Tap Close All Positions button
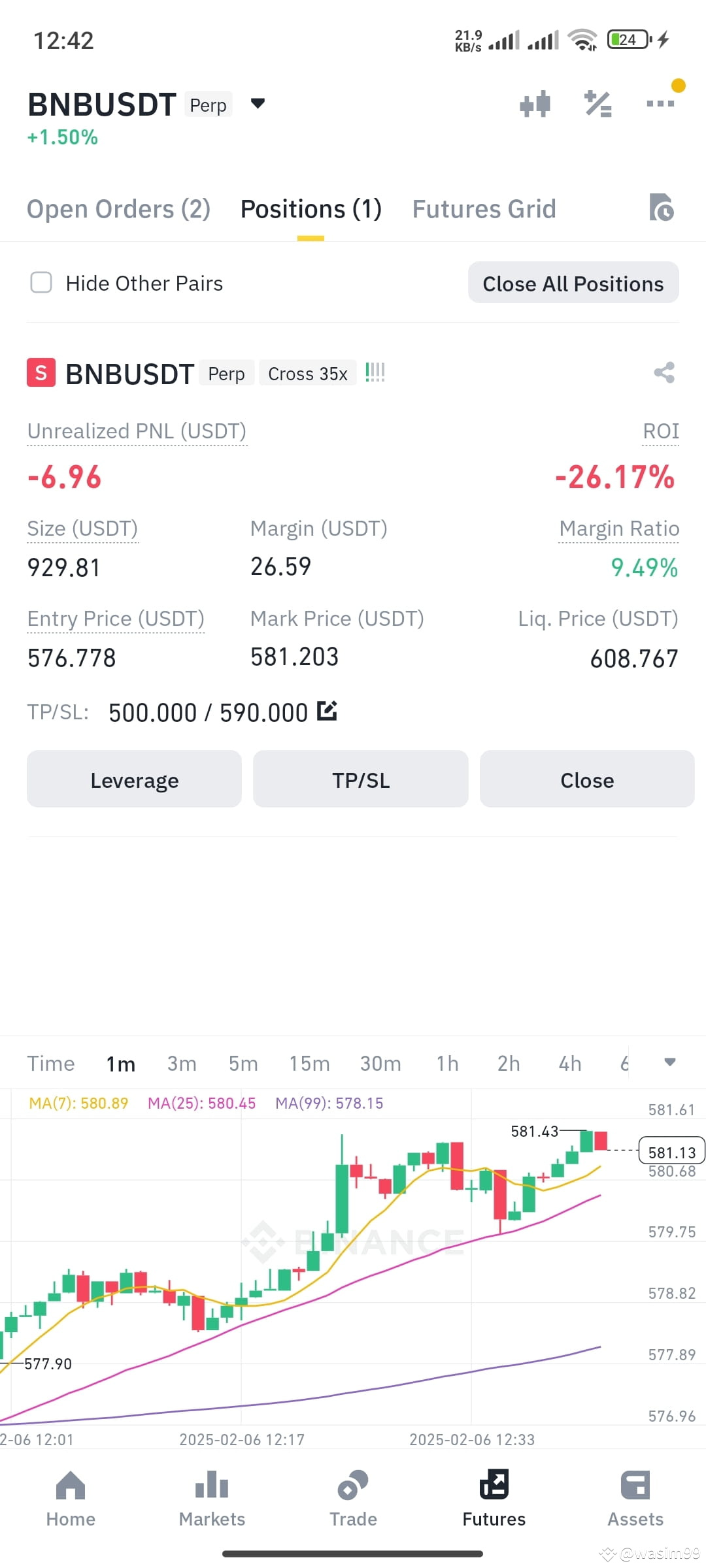Viewport: 706px width, 1568px height. [573, 283]
